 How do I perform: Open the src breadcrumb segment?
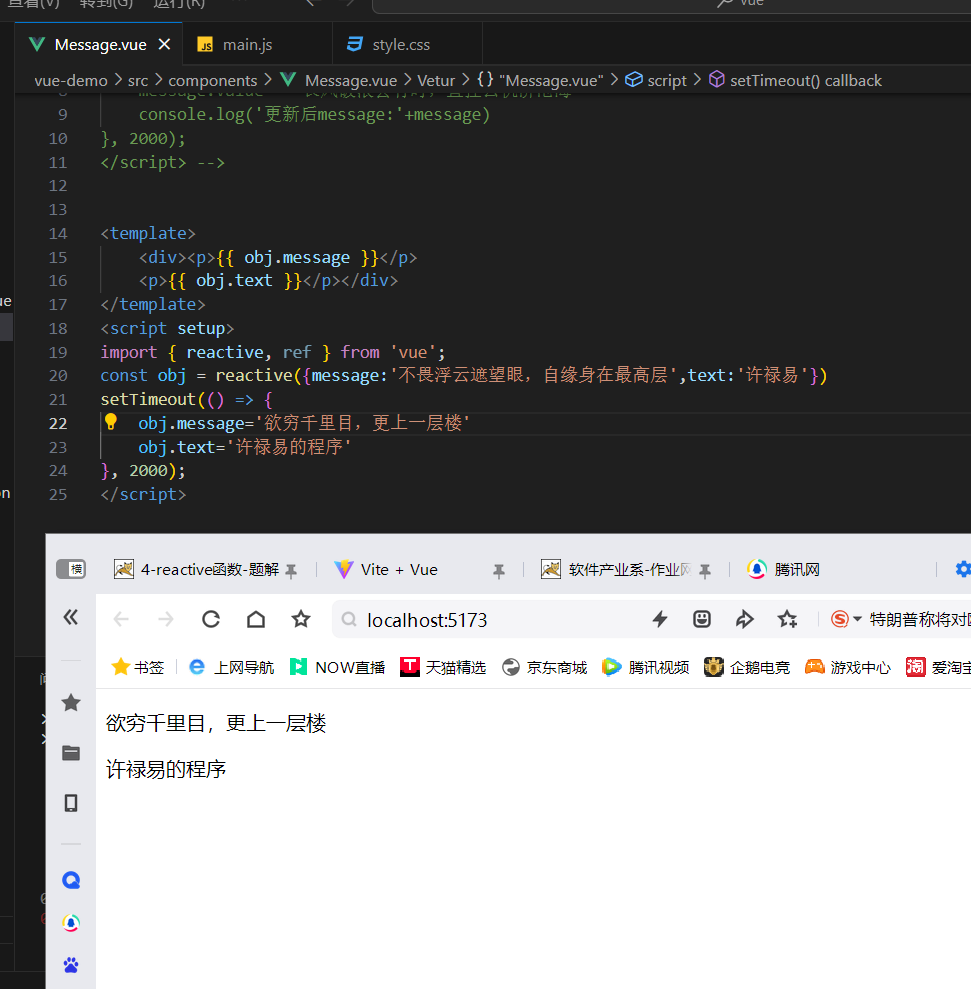coord(138,81)
